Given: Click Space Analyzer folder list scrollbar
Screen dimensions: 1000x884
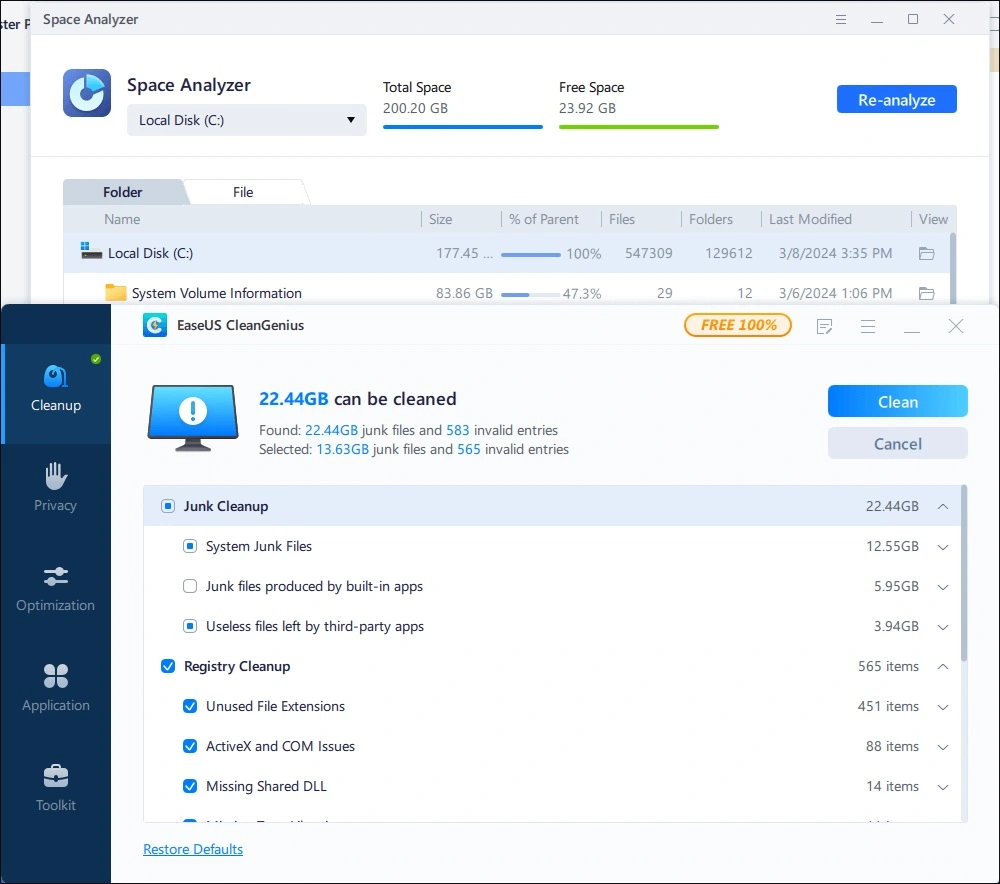Looking at the screenshot, I should (953, 268).
